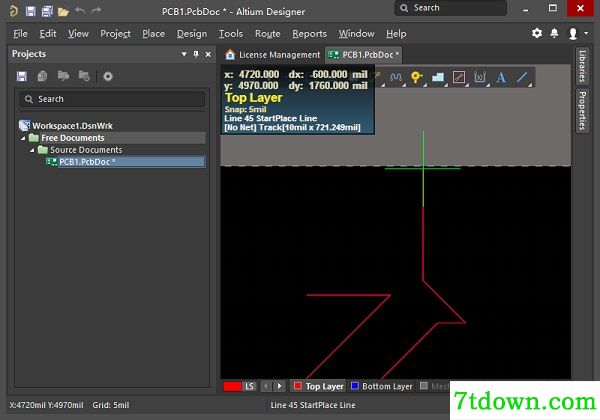The width and height of the screenshot is (600, 420).
Task: Click the Top Layer red color box
Action: [297, 386]
